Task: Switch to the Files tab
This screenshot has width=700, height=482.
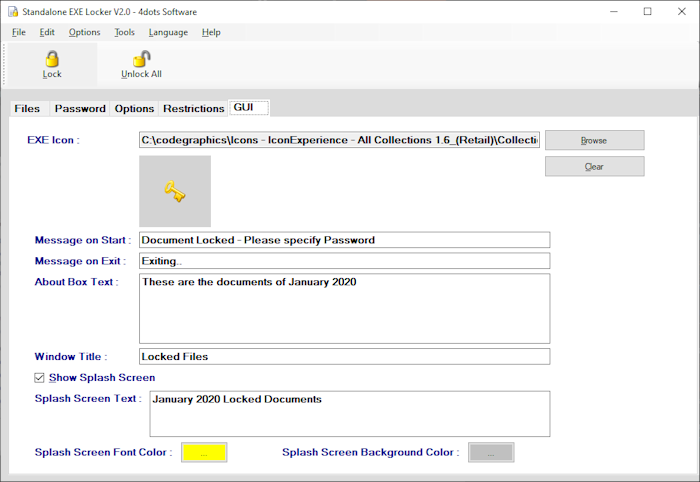Action: click(27, 108)
